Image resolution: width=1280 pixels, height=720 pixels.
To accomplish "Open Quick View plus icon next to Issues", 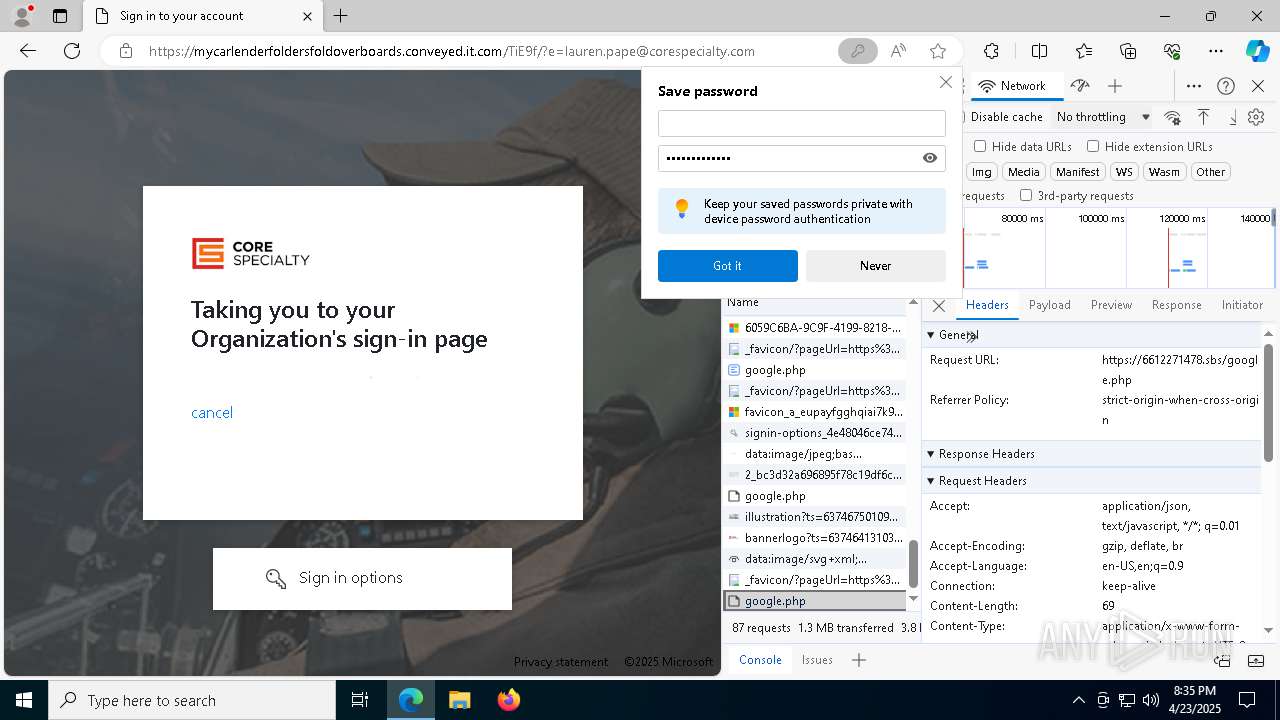I will 858,660.
